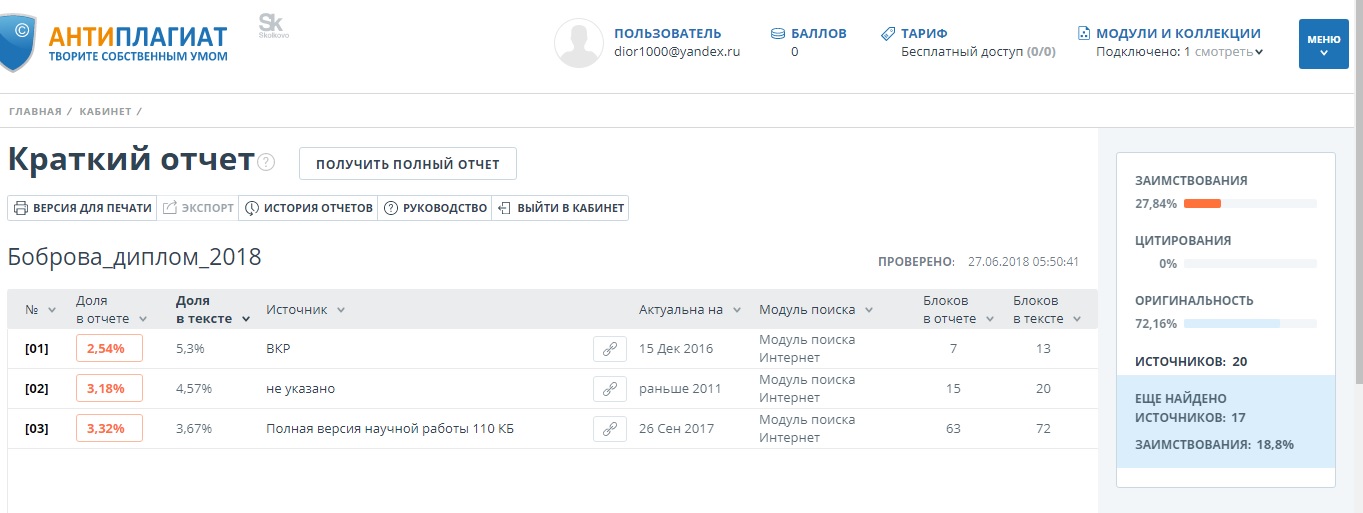
Task: Click the Antiplagiat shield logo
Action: [18, 42]
